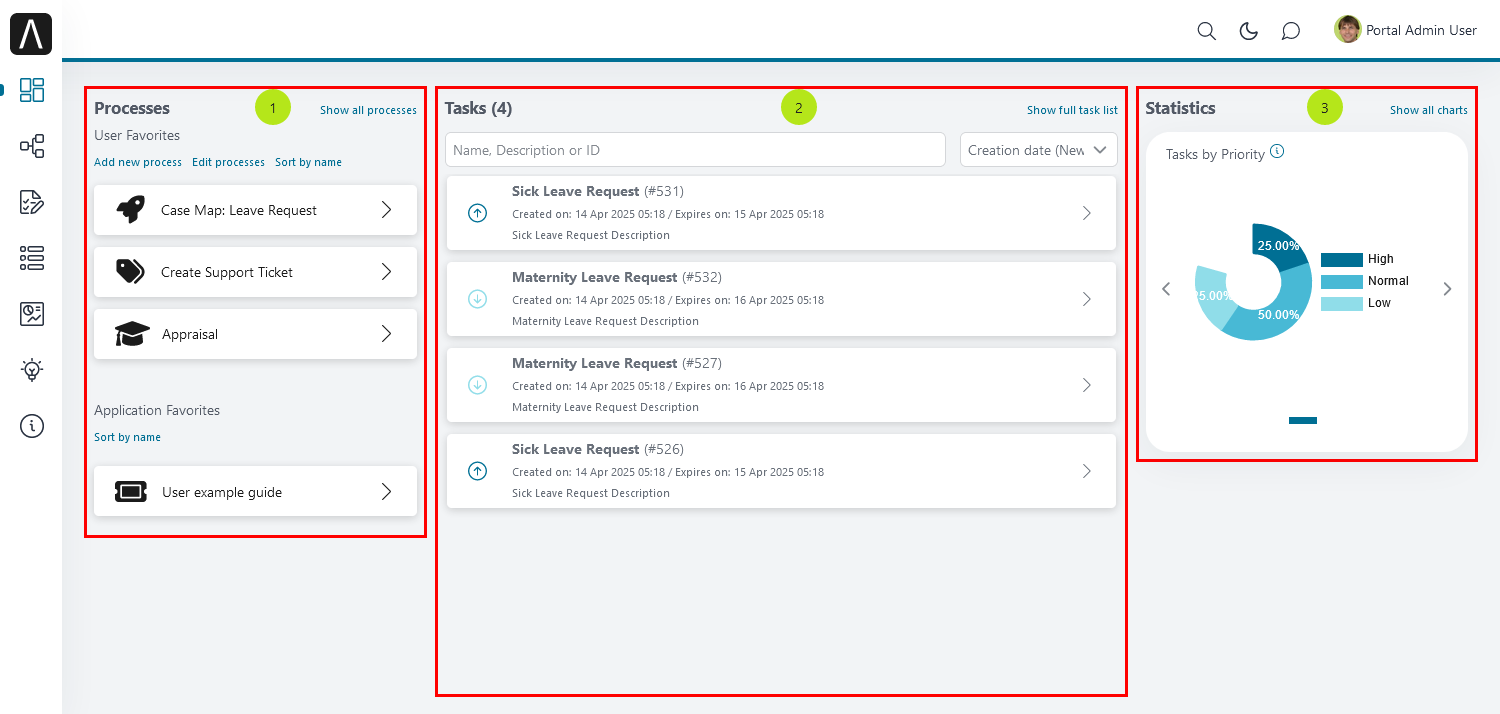
Task: Toggle the Normal legend swatch
Action: click(1342, 281)
